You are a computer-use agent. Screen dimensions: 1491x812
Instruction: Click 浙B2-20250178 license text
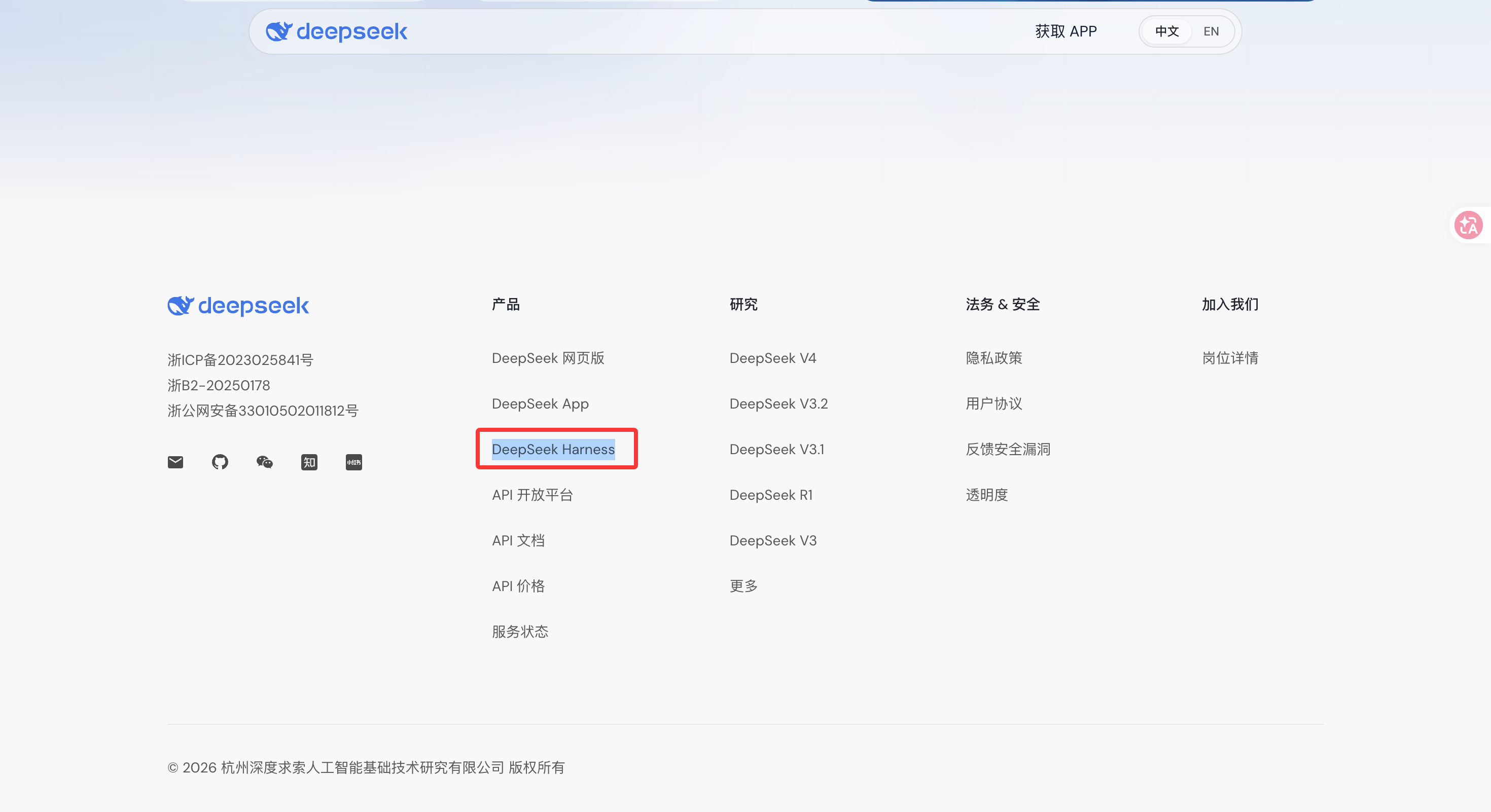tap(219, 385)
